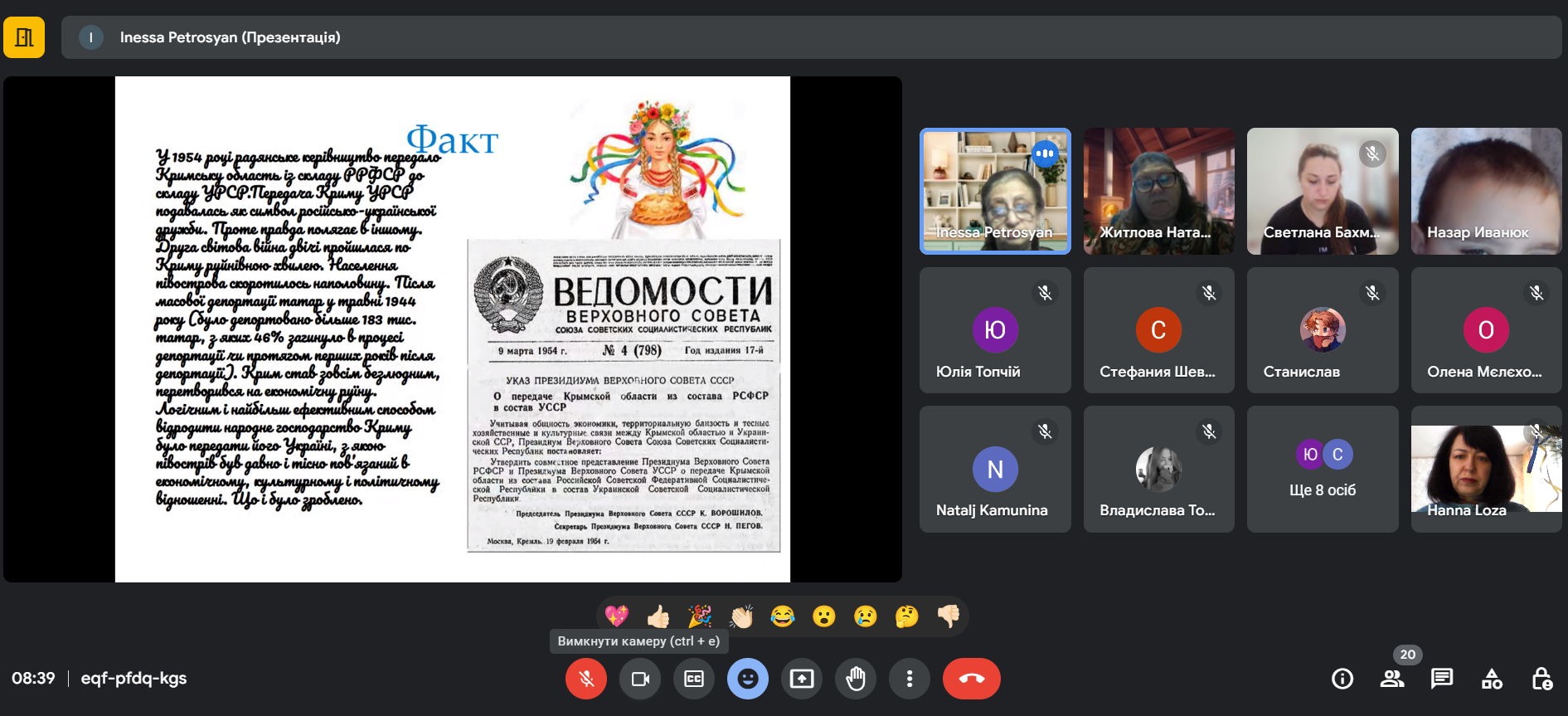
Task: Send the thumbs down reaction
Action: (948, 616)
